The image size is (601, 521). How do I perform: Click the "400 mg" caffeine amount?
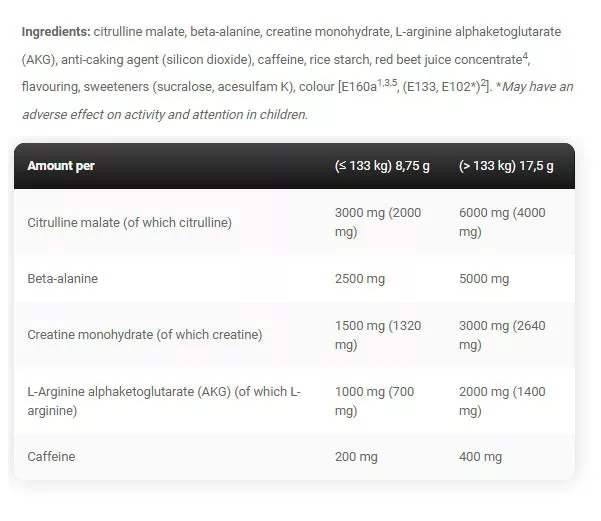click(x=480, y=457)
